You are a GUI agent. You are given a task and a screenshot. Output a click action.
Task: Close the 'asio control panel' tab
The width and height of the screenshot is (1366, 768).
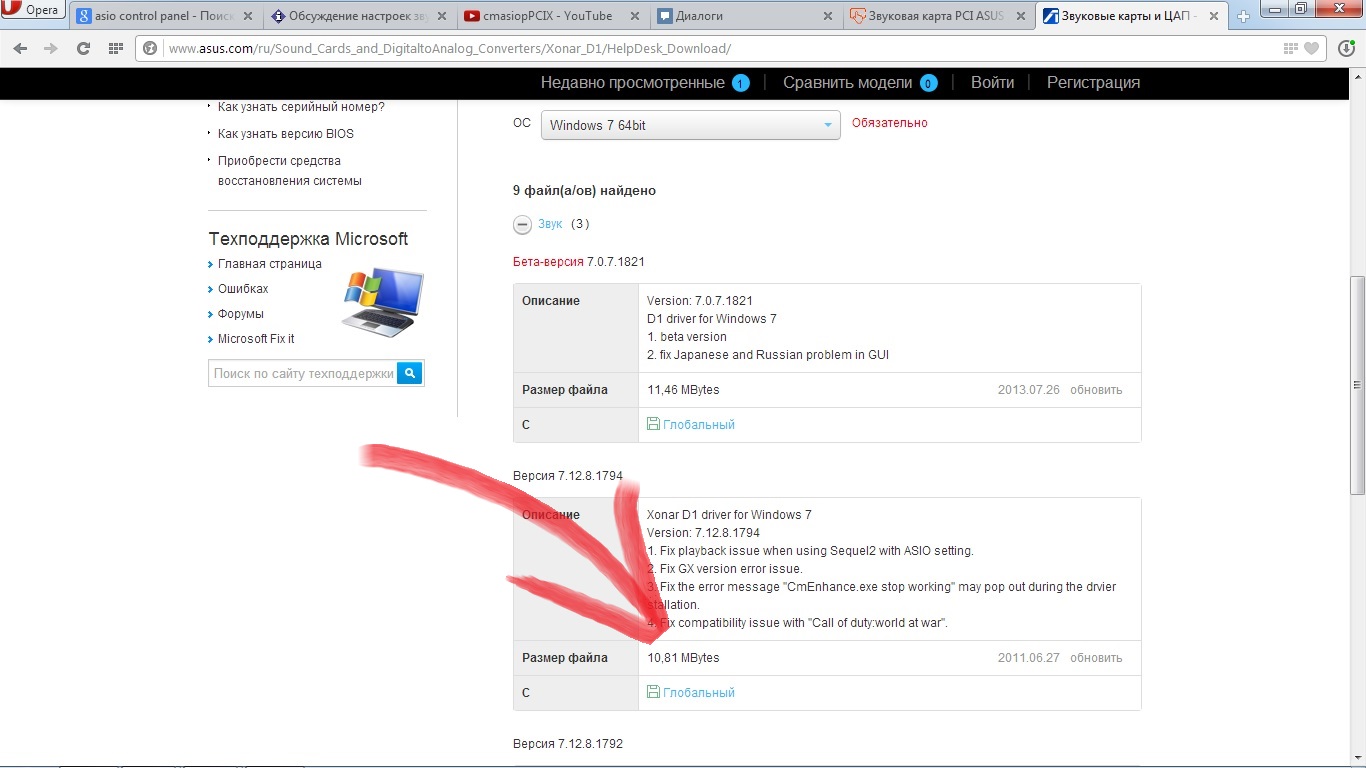(248, 16)
